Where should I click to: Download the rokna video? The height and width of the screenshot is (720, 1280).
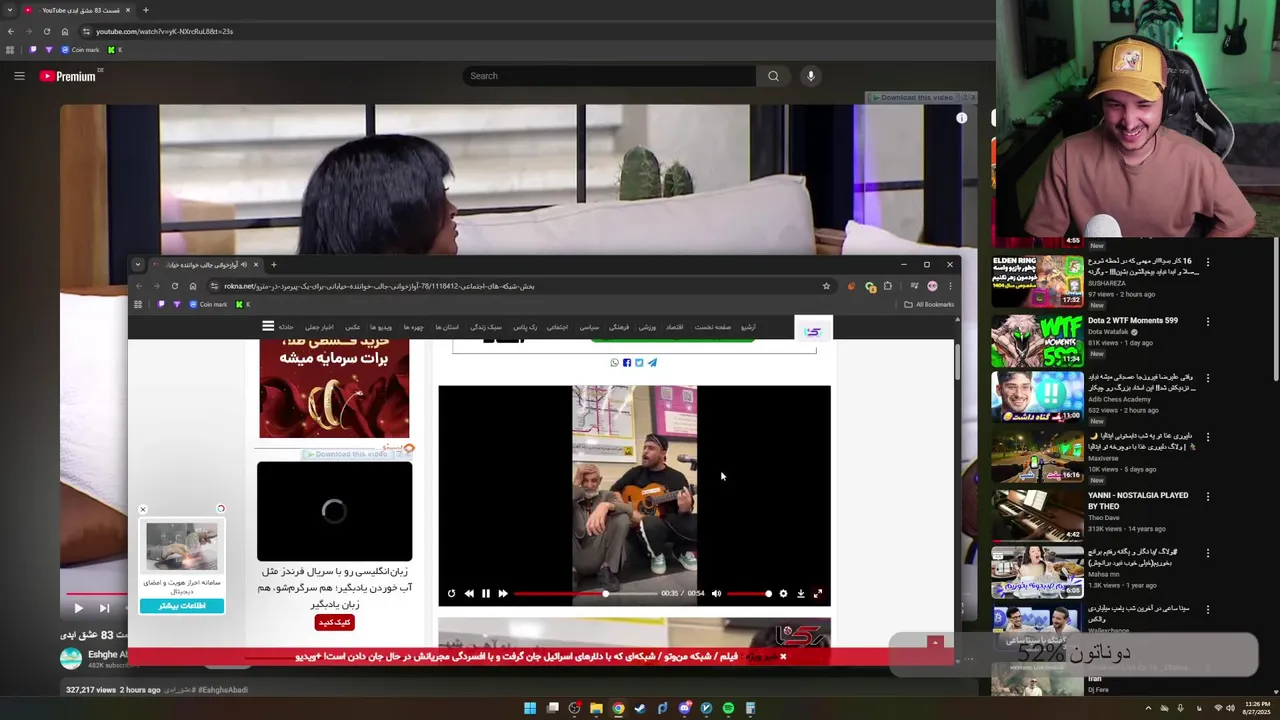click(800, 593)
